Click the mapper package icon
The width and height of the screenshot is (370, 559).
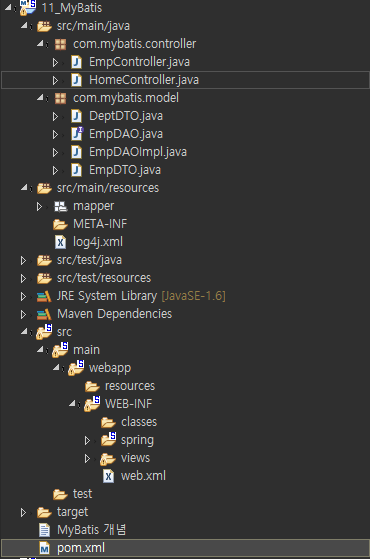[60, 206]
